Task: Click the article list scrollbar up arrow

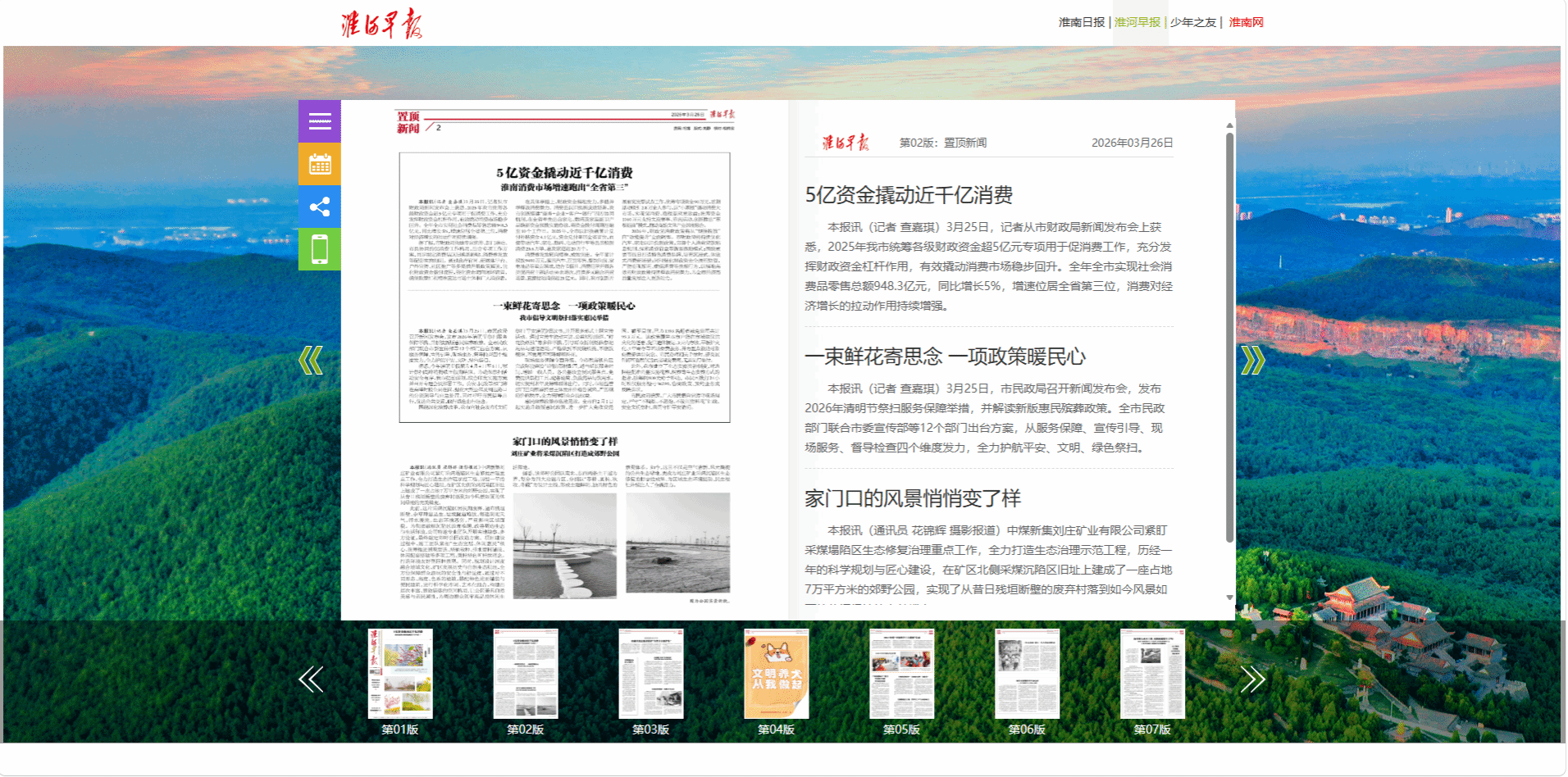Action: [x=1229, y=125]
